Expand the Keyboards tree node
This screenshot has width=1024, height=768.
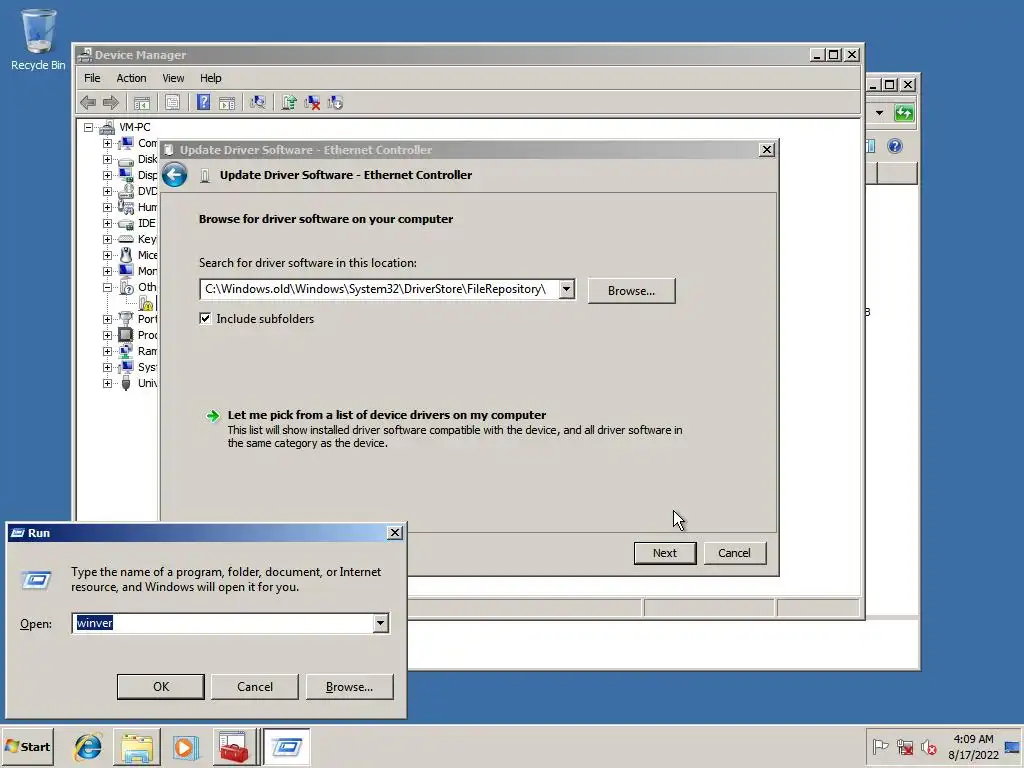[x=107, y=239]
